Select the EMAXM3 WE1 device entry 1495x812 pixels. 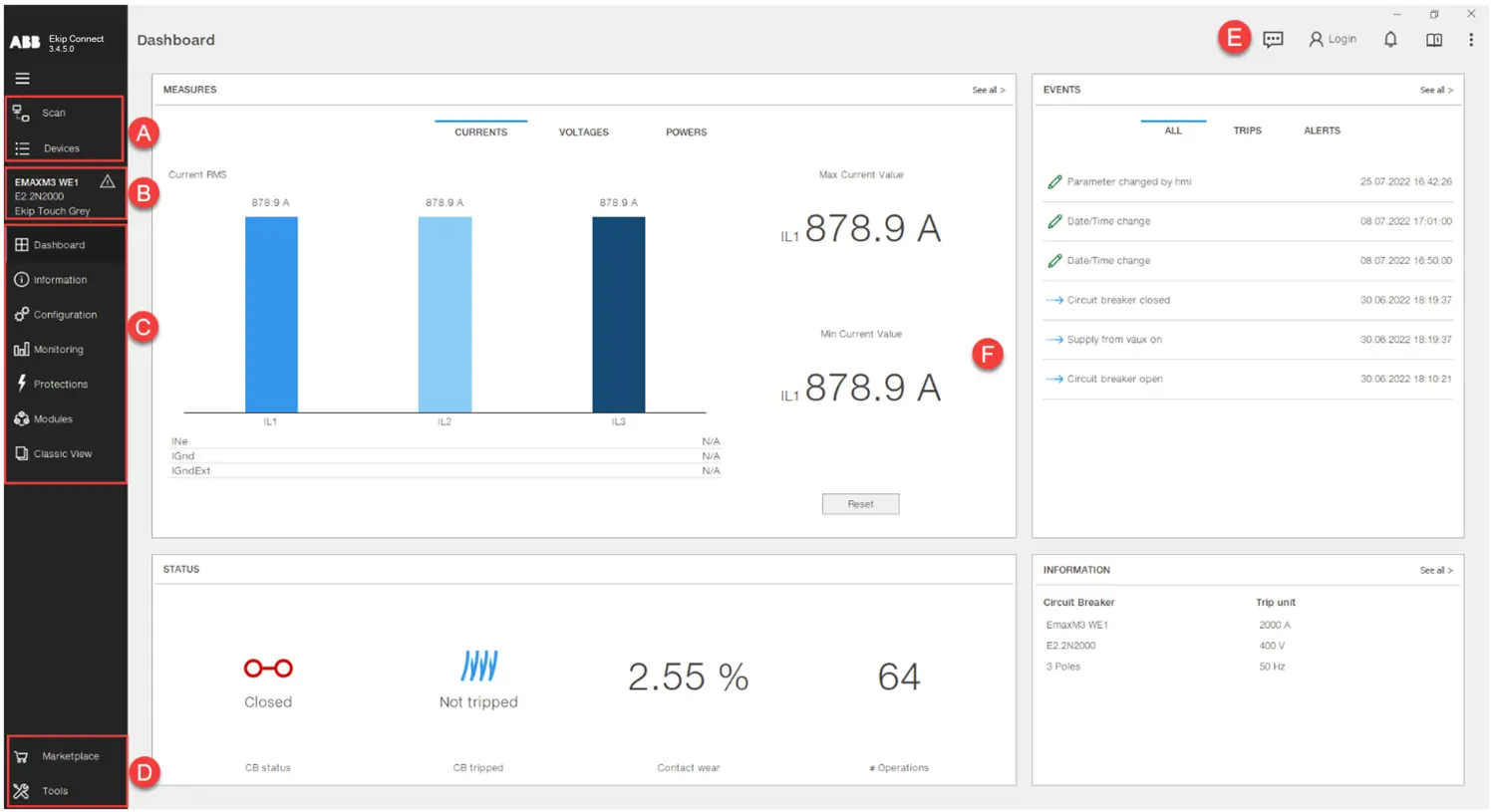(54, 194)
